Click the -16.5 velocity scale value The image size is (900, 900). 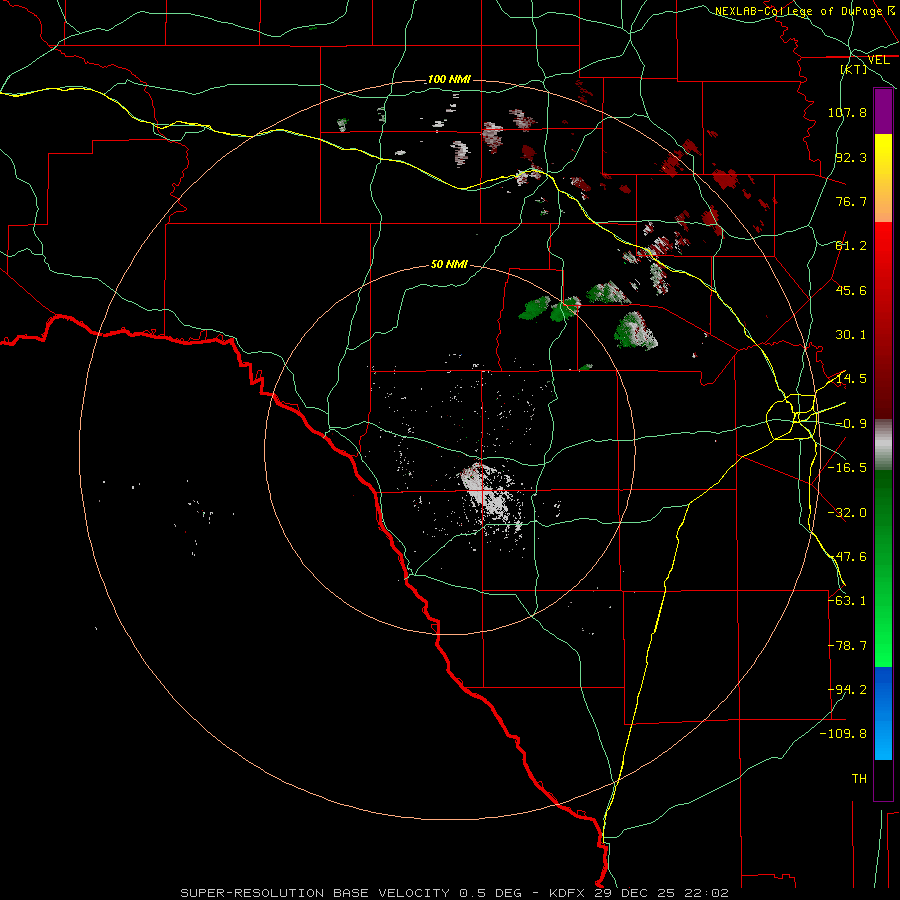[847, 468]
